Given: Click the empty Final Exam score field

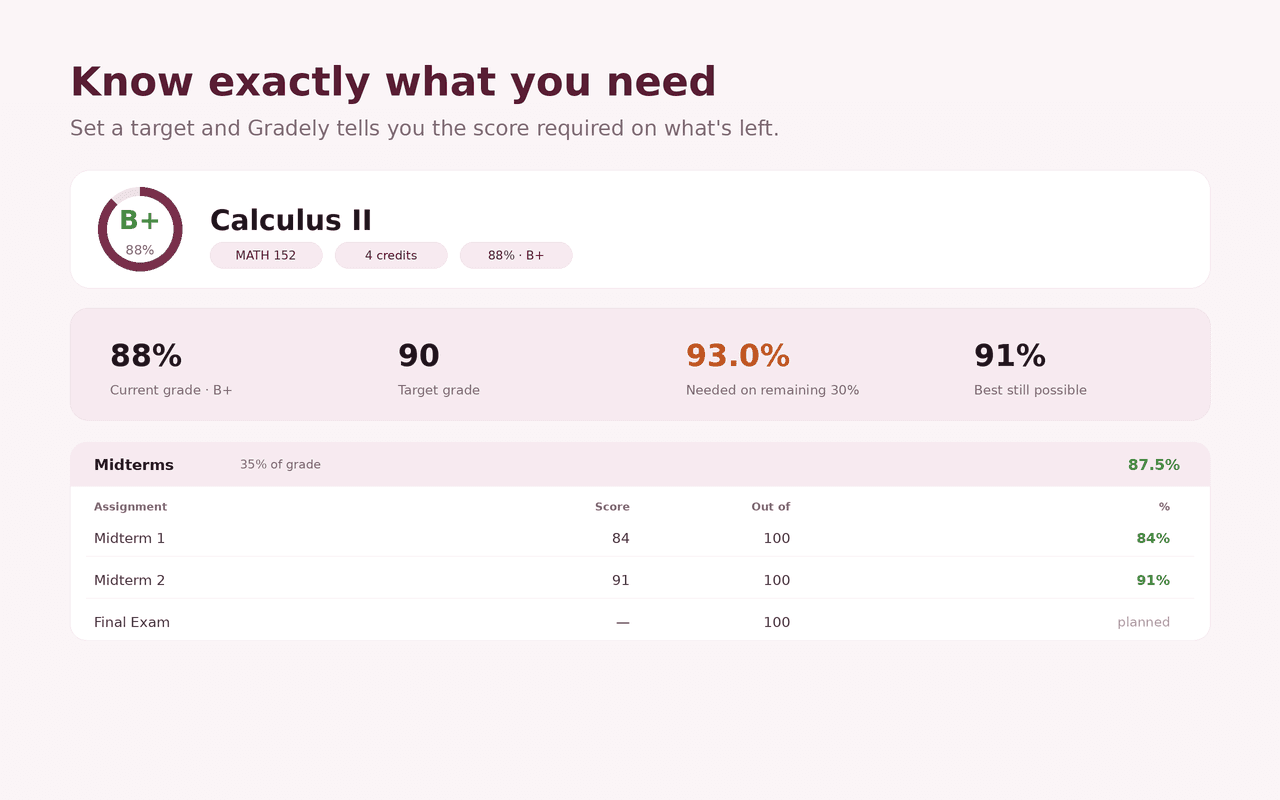Looking at the screenshot, I should 623,622.
